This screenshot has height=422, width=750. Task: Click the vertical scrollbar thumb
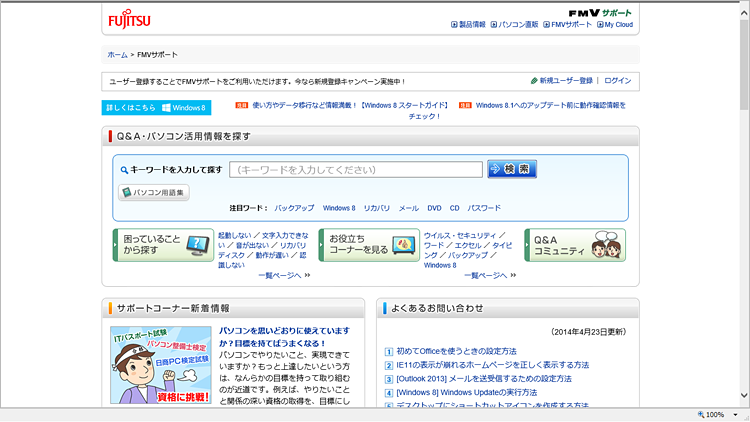point(744,64)
